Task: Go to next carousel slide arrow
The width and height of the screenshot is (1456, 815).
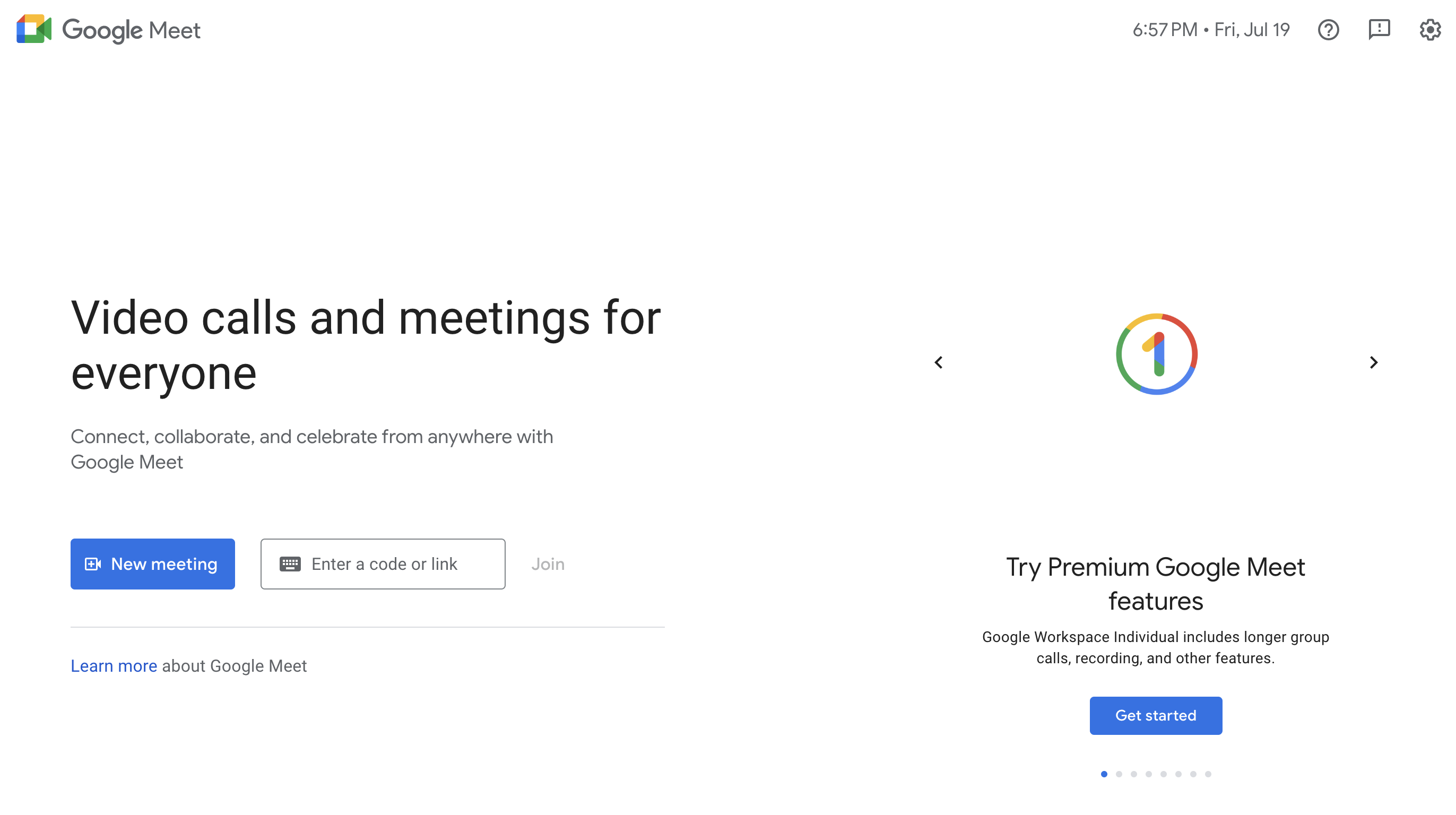Action: [x=1373, y=362]
